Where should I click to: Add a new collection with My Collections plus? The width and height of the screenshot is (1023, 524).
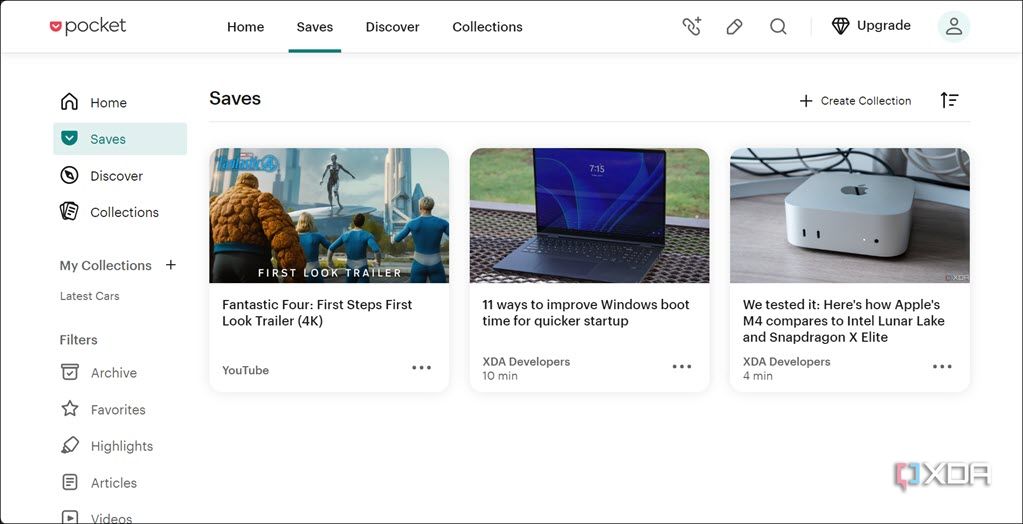[x=171, y=265]
